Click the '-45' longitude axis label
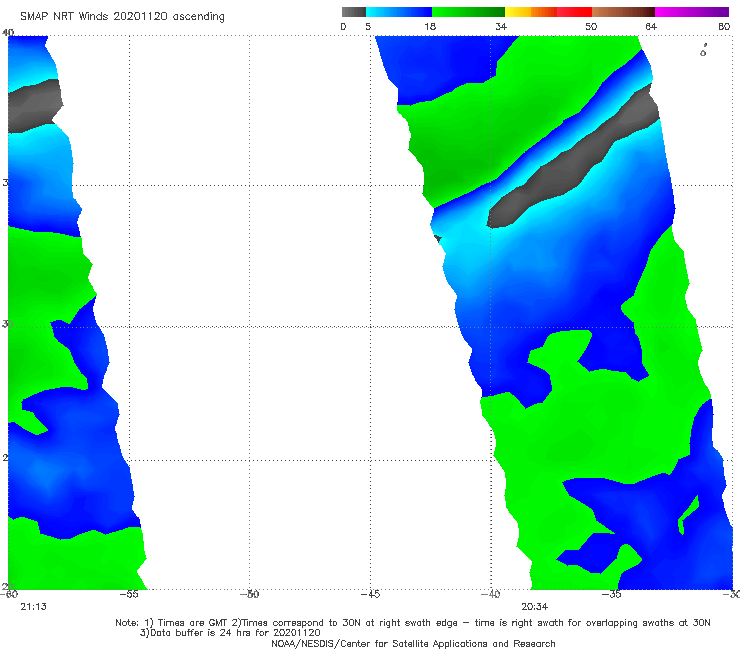 tap(370, 594)
